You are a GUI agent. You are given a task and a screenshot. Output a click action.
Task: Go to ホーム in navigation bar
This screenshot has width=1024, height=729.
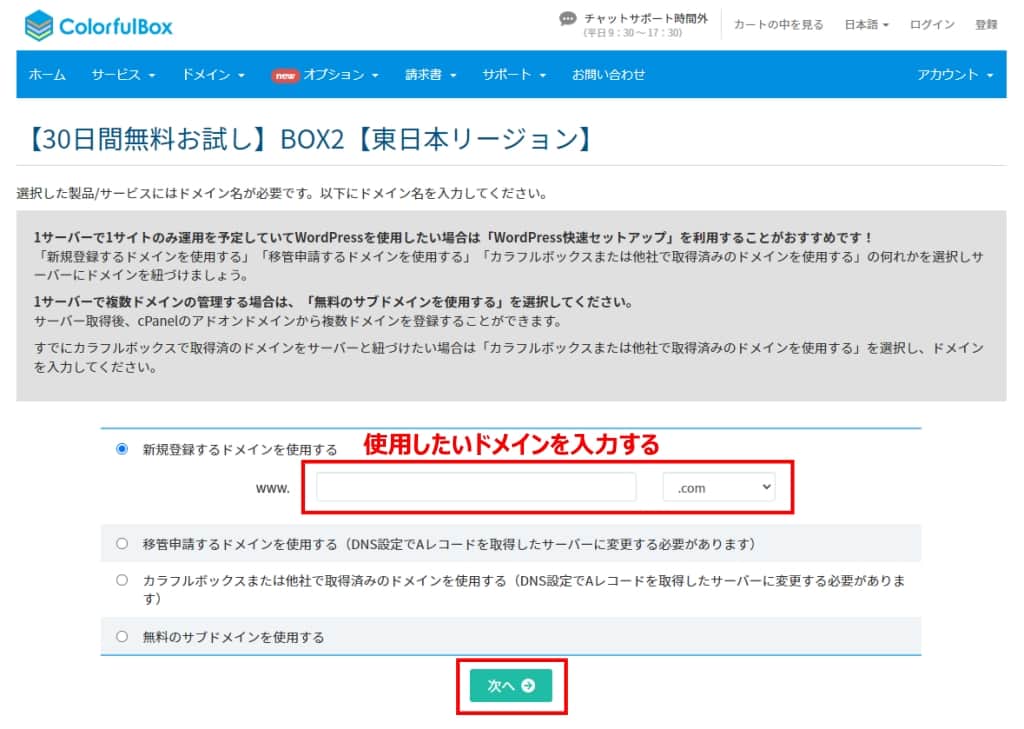tap(47, 75)
